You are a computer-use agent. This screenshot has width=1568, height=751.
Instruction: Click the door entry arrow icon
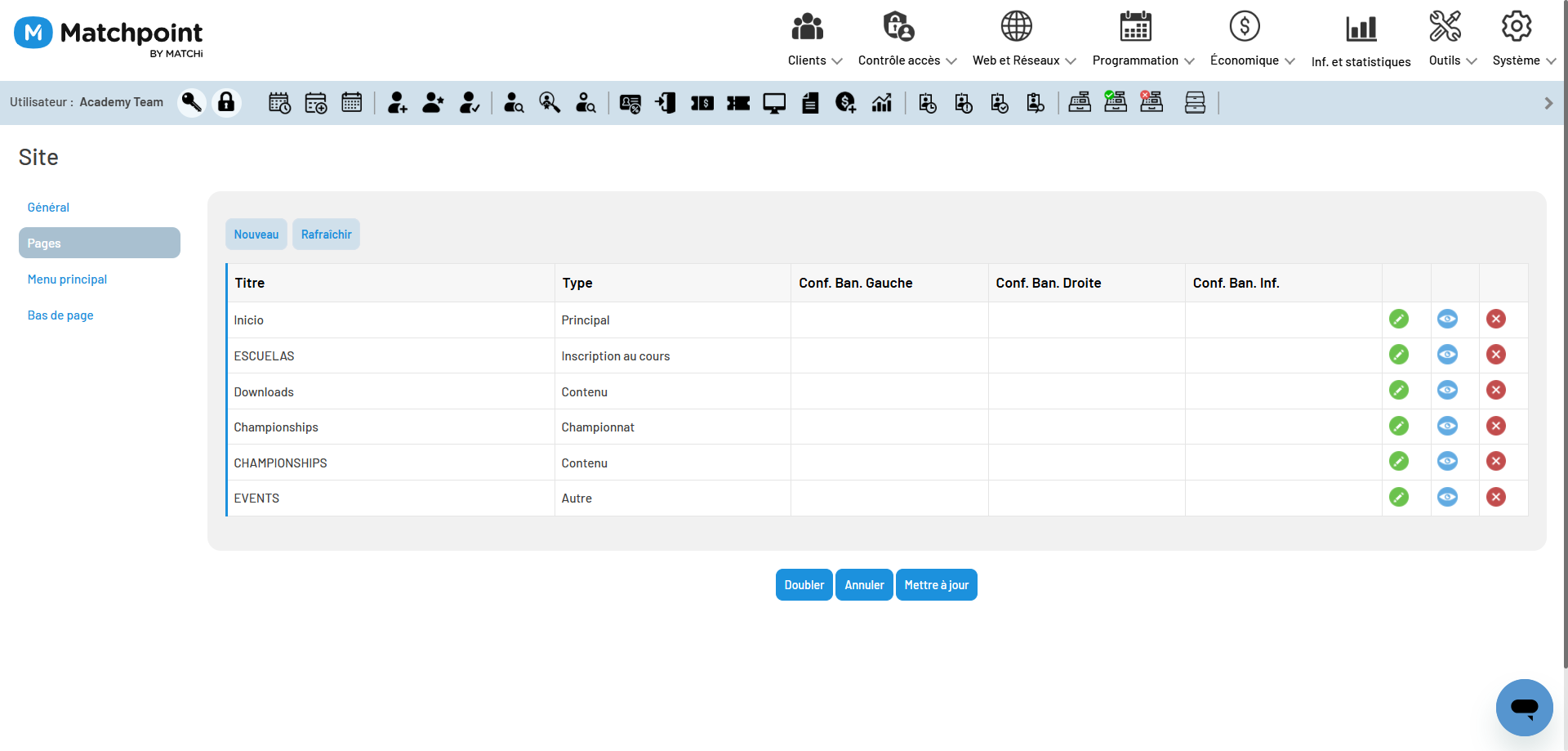click(666, 103)
